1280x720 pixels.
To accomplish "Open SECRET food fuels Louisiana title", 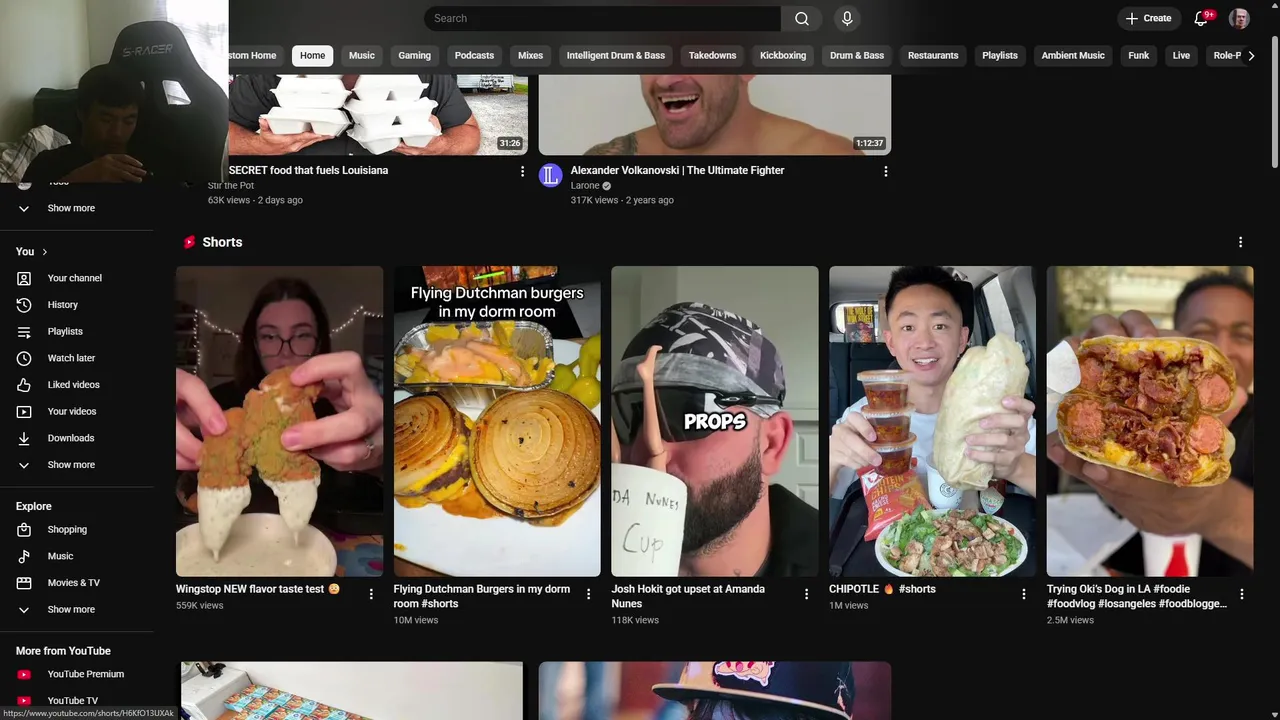I will click(x=308, y=170).
